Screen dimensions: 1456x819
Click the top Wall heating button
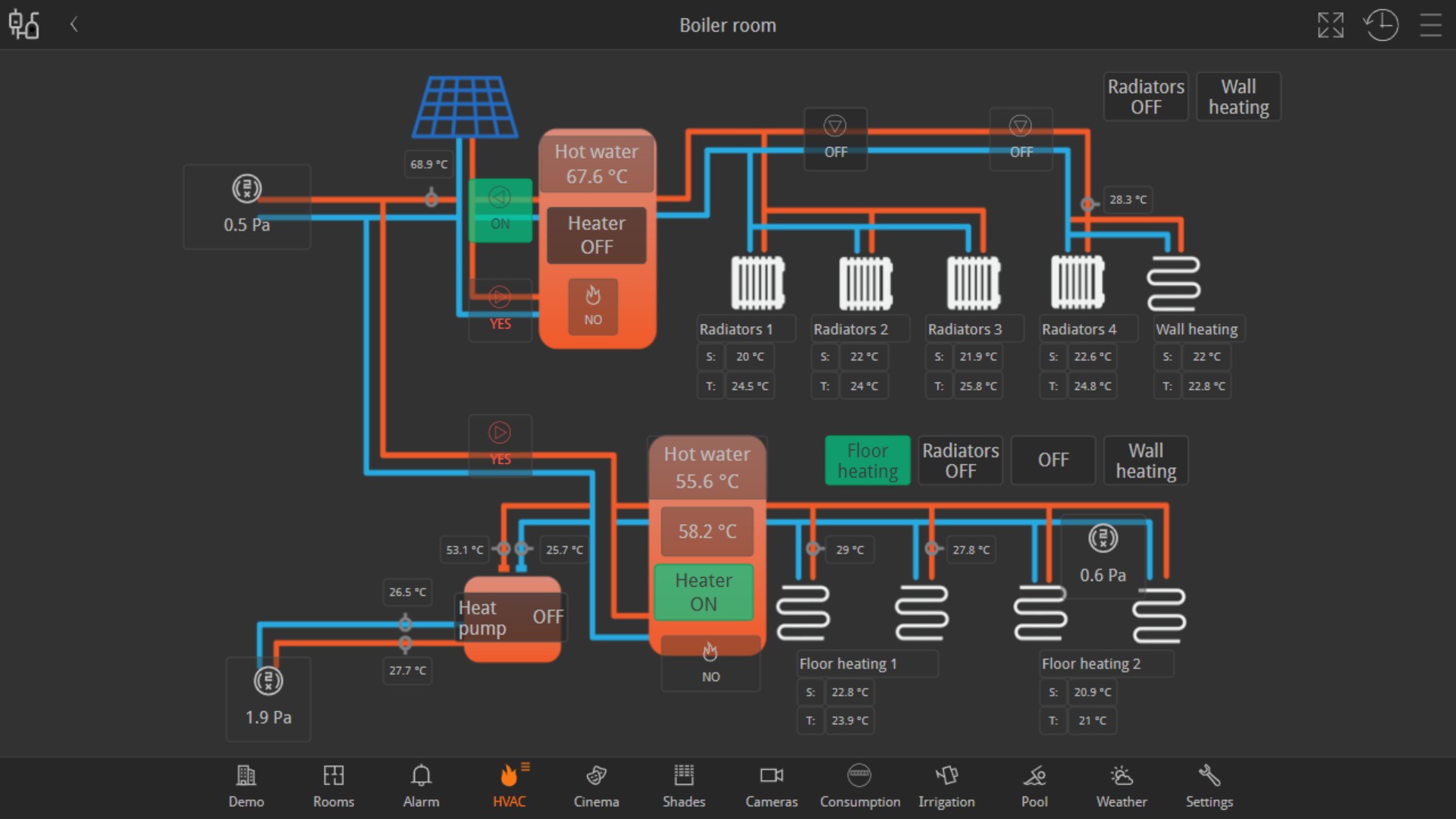point(1238,96)
